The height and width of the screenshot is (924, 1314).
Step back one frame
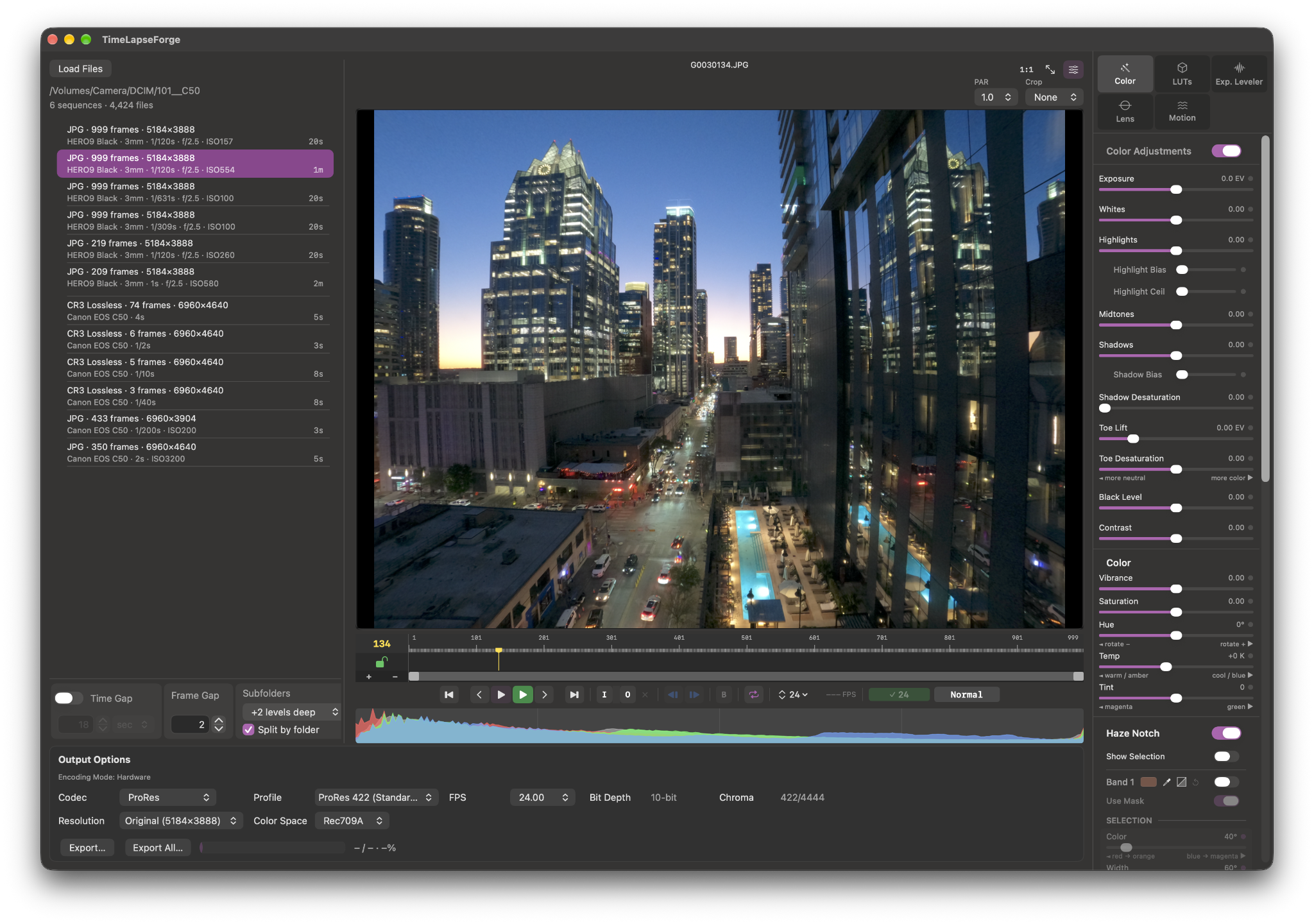(x=479, y=694)
